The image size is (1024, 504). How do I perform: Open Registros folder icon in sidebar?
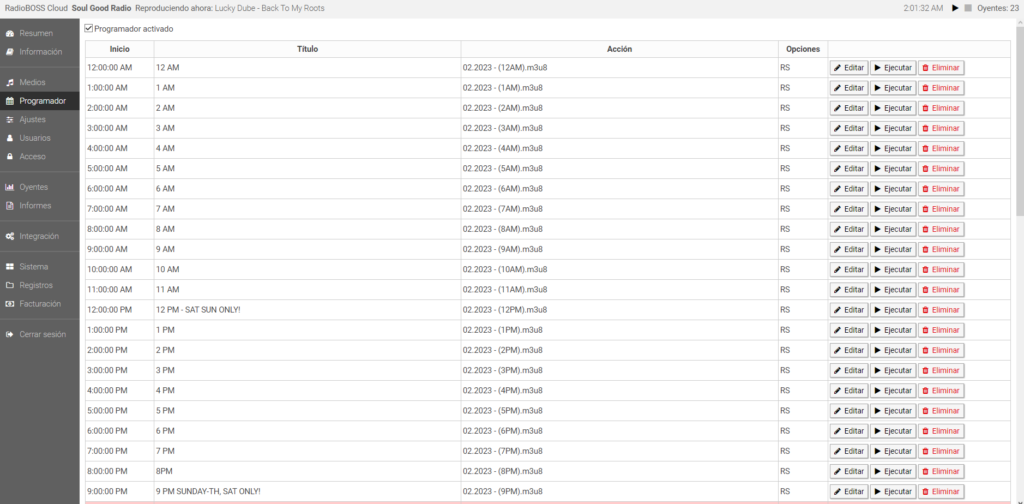pos(10,285)
